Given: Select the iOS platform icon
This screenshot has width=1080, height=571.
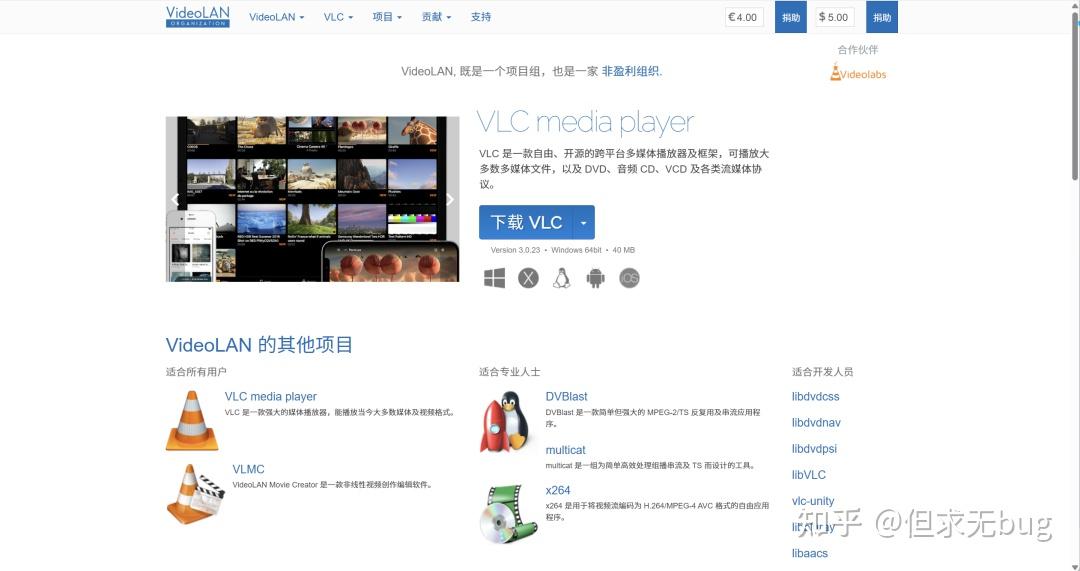Looking at the screenshot, I should (630, 278).
